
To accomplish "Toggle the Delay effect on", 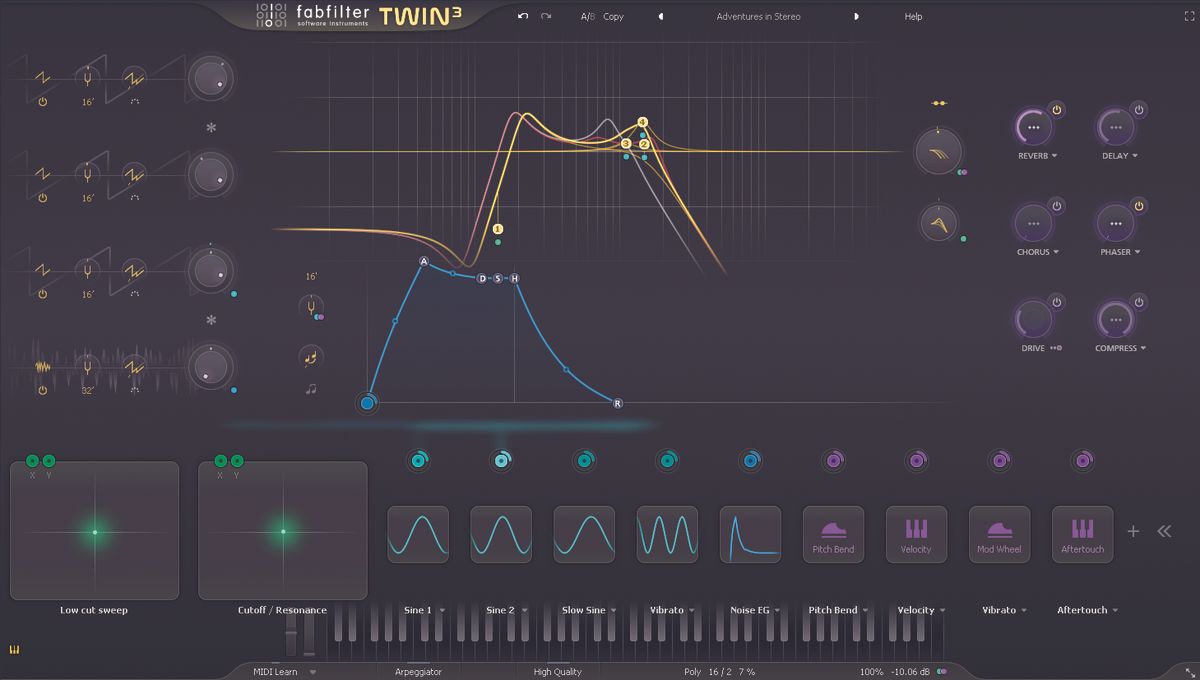I will [x=1139, y=108].
